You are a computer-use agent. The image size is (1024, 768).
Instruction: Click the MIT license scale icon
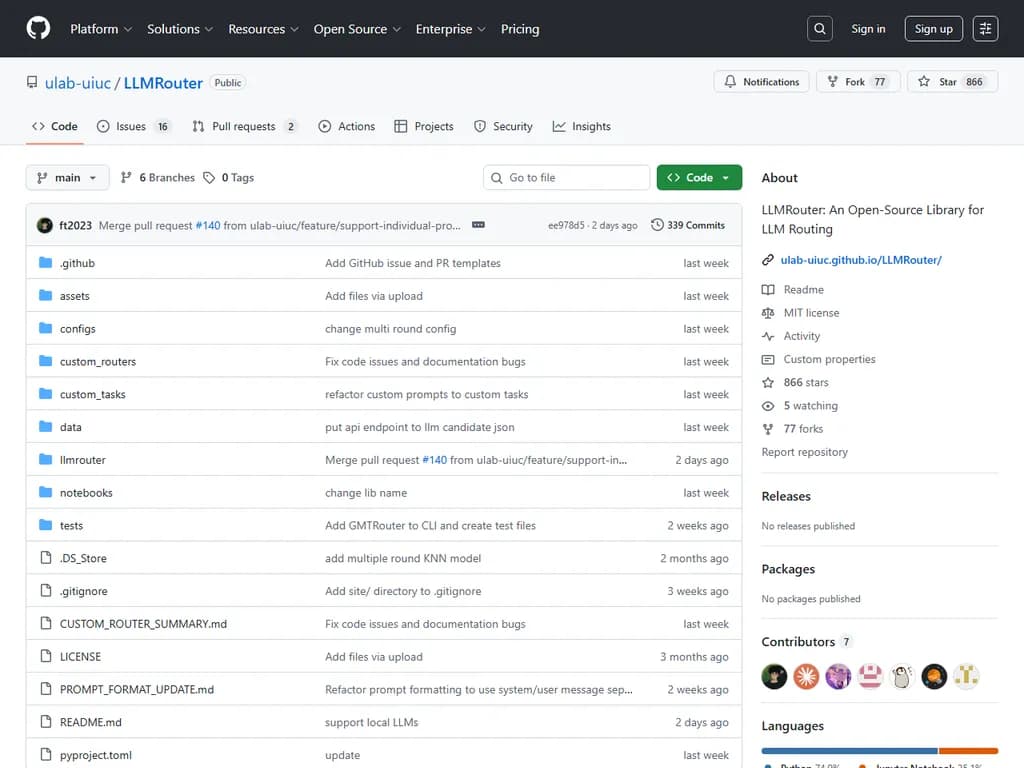768,312
